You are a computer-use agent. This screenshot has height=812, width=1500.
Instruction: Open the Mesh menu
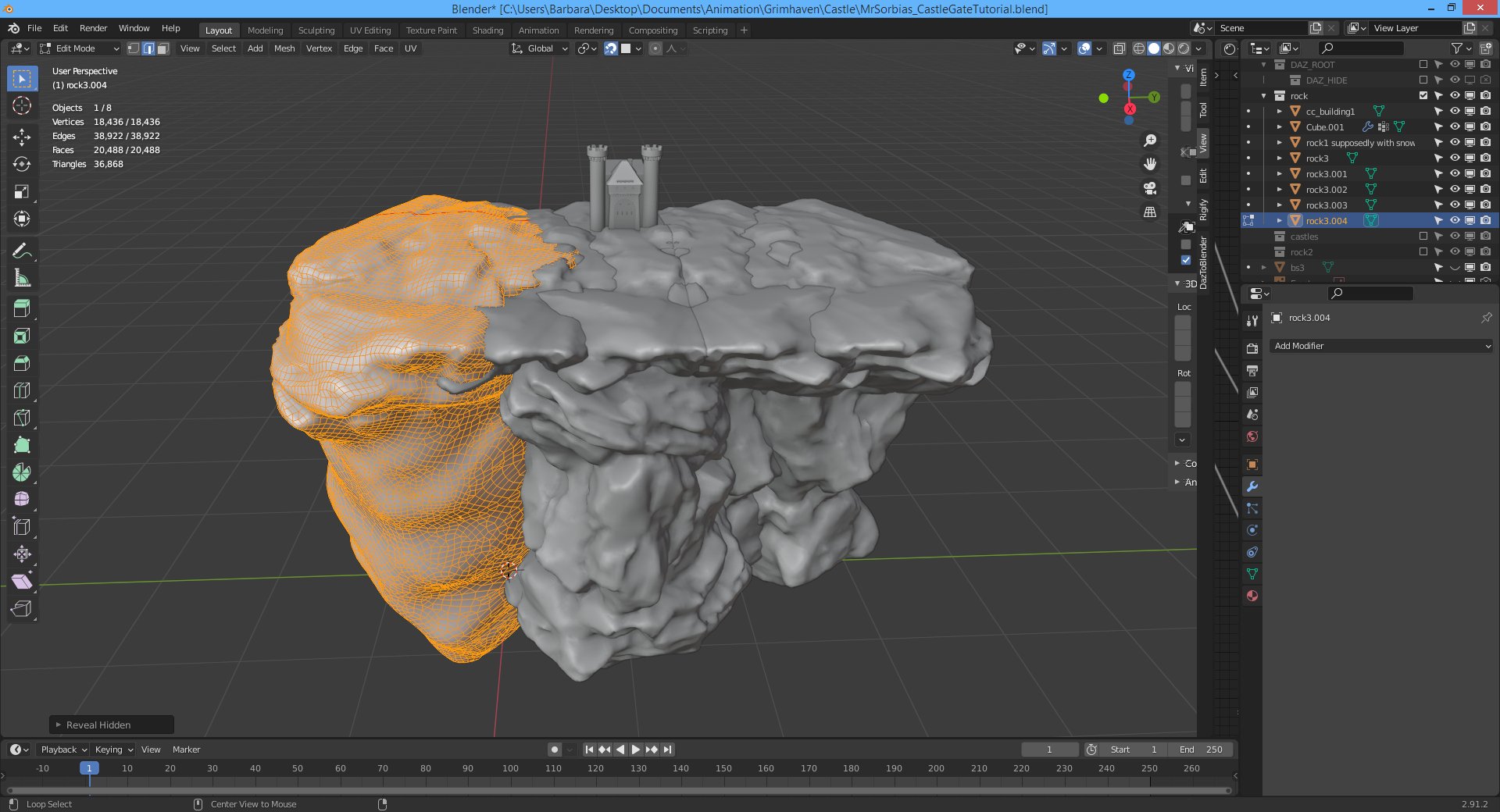click(284, 48)
